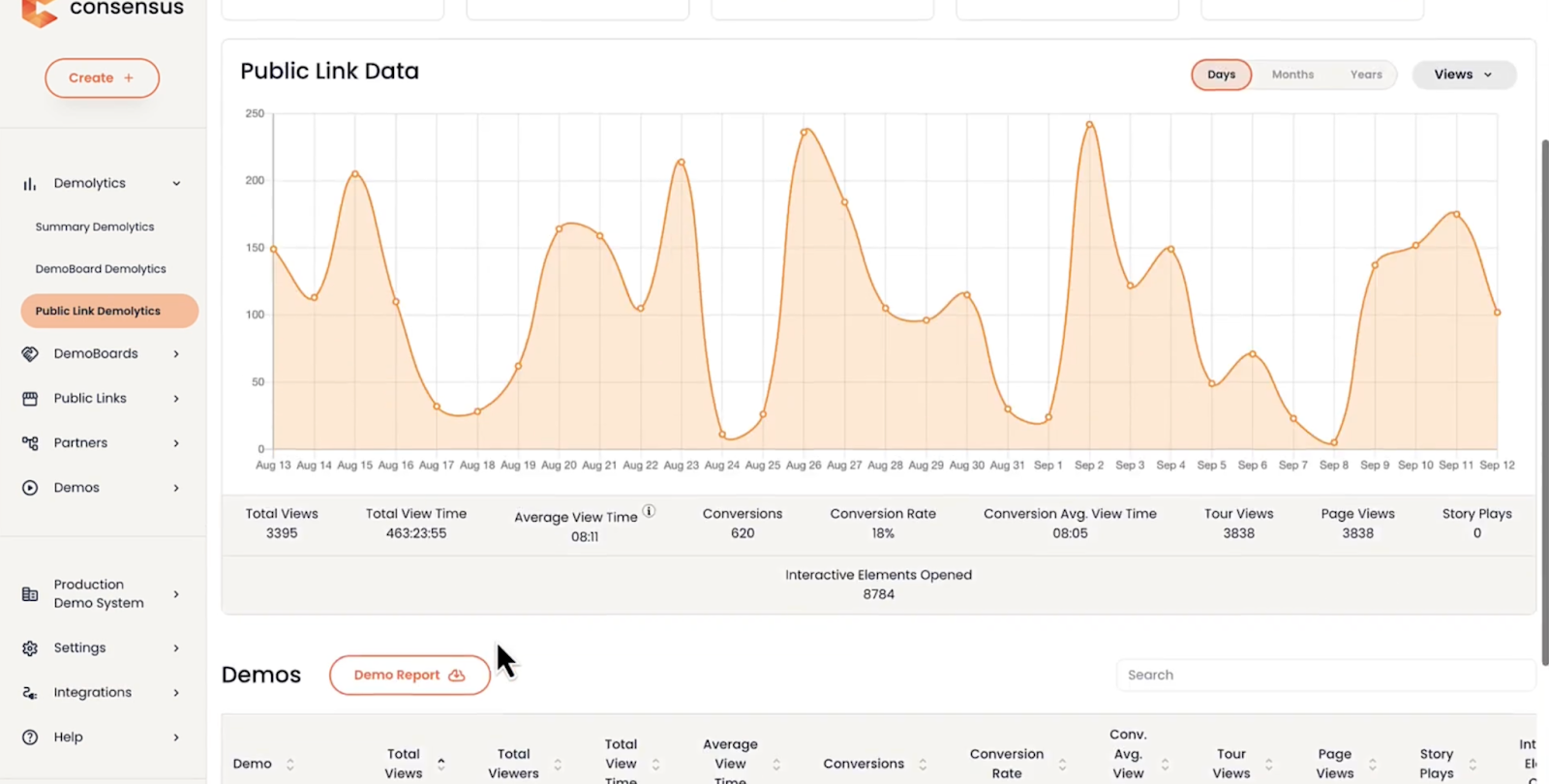Click the Total Views 3395 value
This screenshot has width=1549, height=784.
pos(282,533)
